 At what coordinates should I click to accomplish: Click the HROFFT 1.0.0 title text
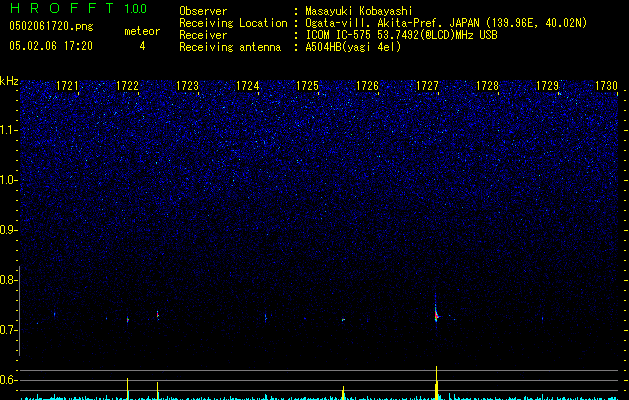[78, 8]
